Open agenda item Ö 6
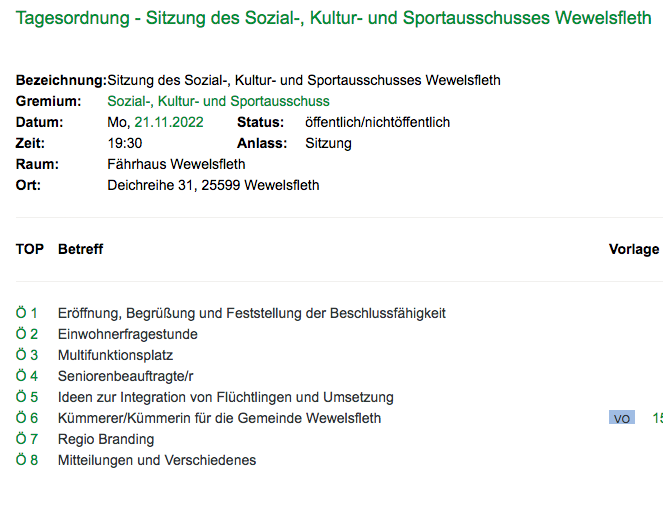This screenshot has height=506, width=663. 27,418
